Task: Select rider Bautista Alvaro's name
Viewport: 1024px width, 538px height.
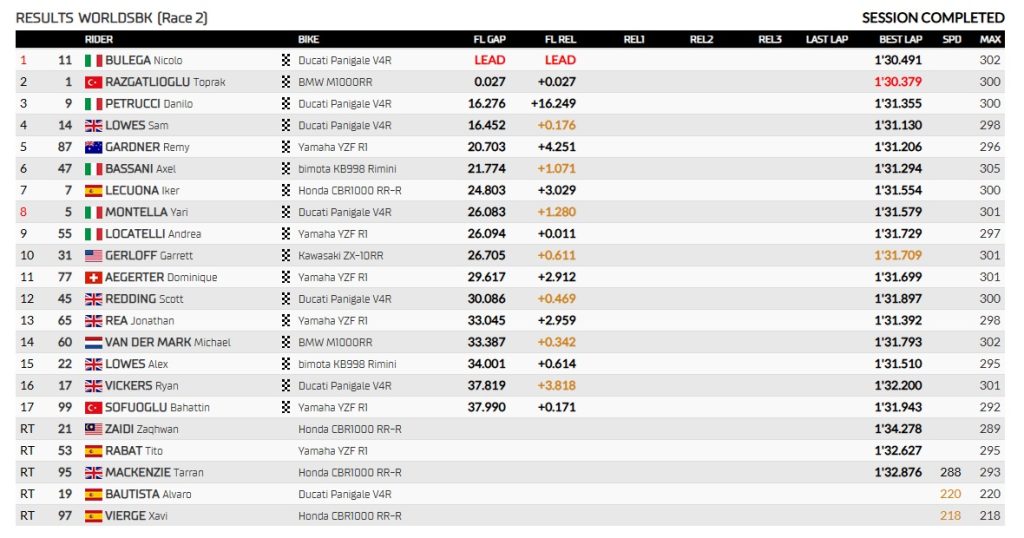Action: click(x=148, y=494)
